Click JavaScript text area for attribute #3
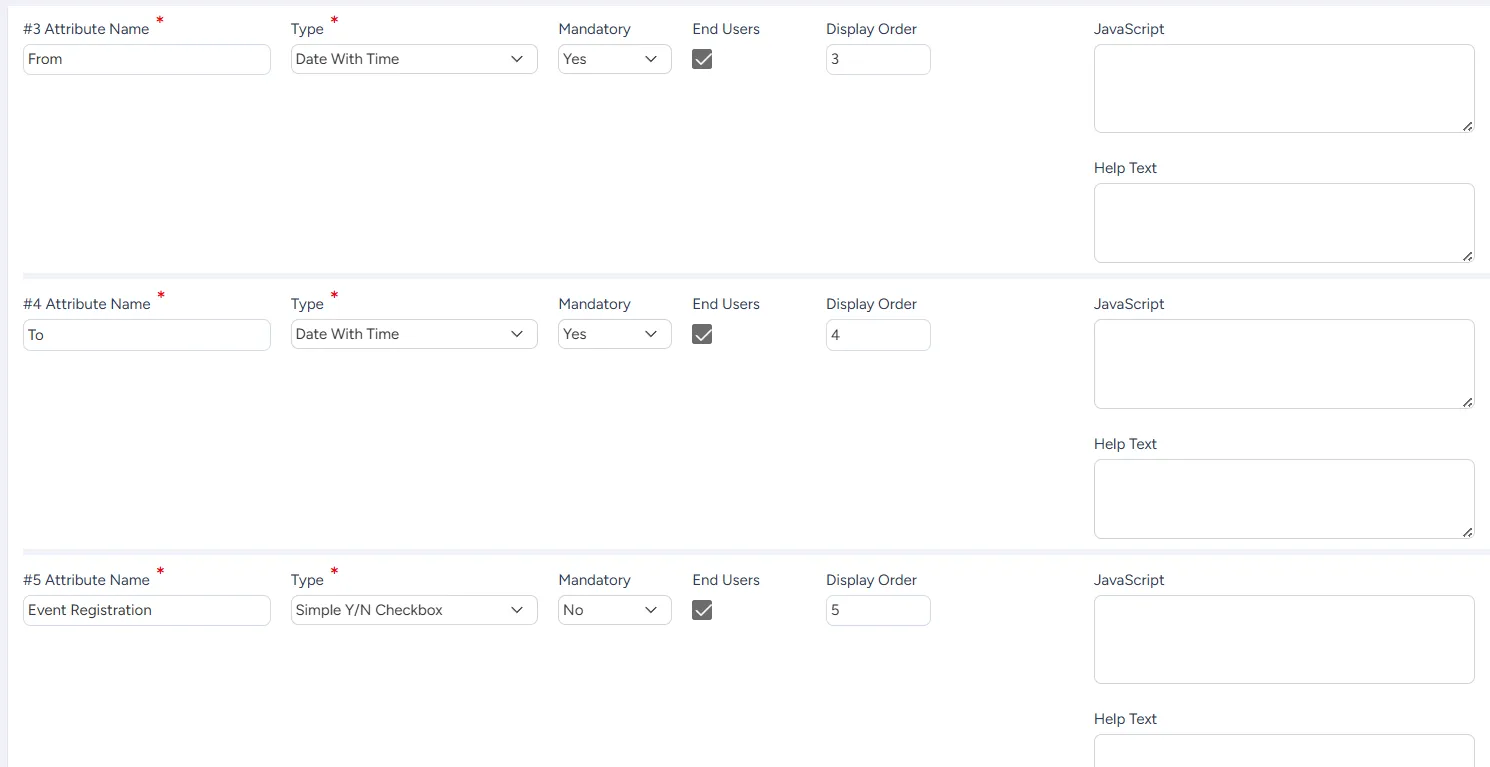 (1284, 88)
